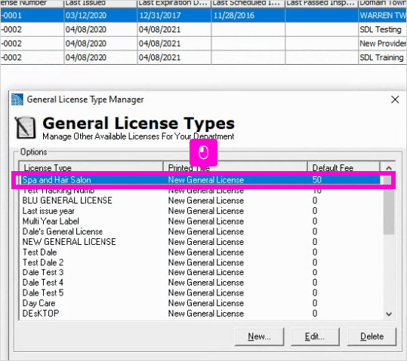Viewport: 407px width, 361px height.
Task: Click the General License Type Manager title icon
Action: click(x=17, y=99)
